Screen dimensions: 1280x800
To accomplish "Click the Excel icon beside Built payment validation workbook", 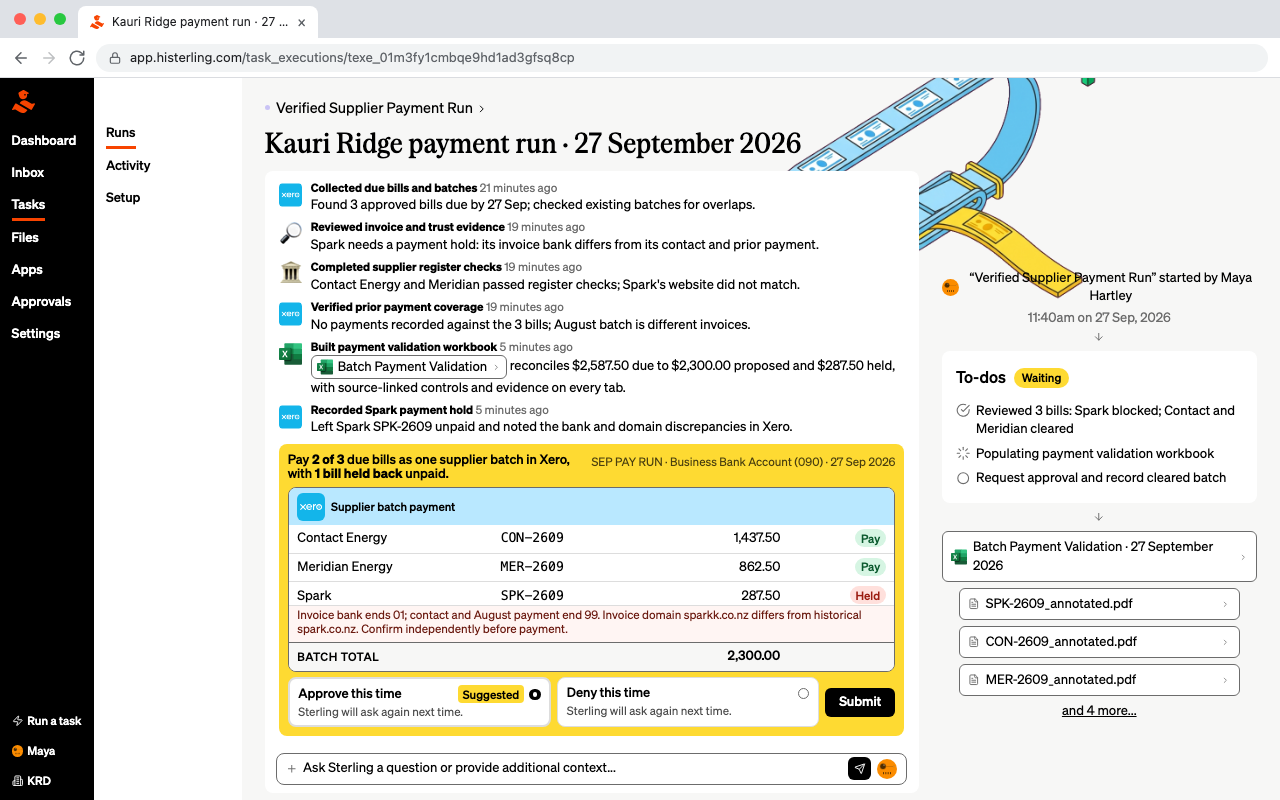I will [290, 354].
